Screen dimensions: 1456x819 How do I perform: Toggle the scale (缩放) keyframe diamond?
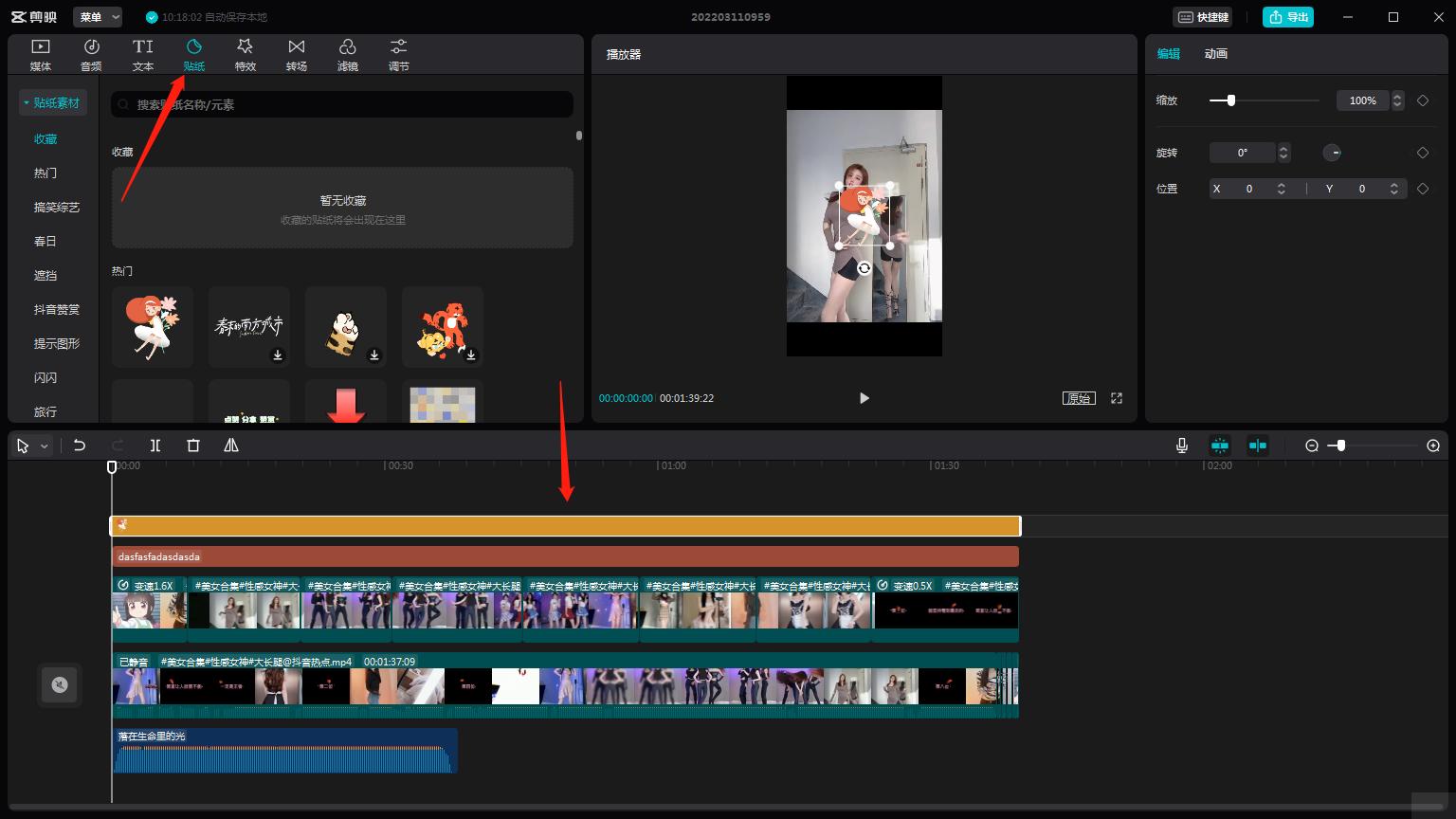[1423, 100]
